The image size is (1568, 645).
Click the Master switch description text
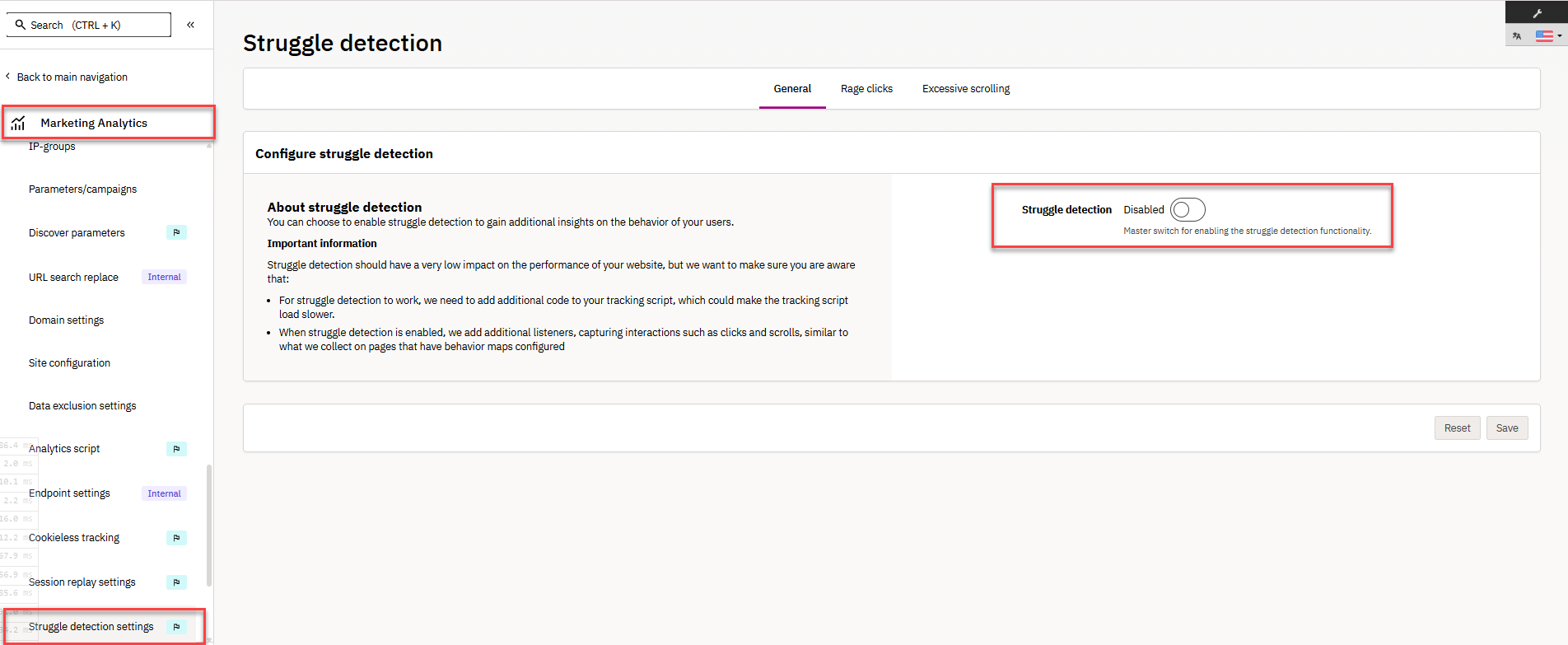point(1248,231)
